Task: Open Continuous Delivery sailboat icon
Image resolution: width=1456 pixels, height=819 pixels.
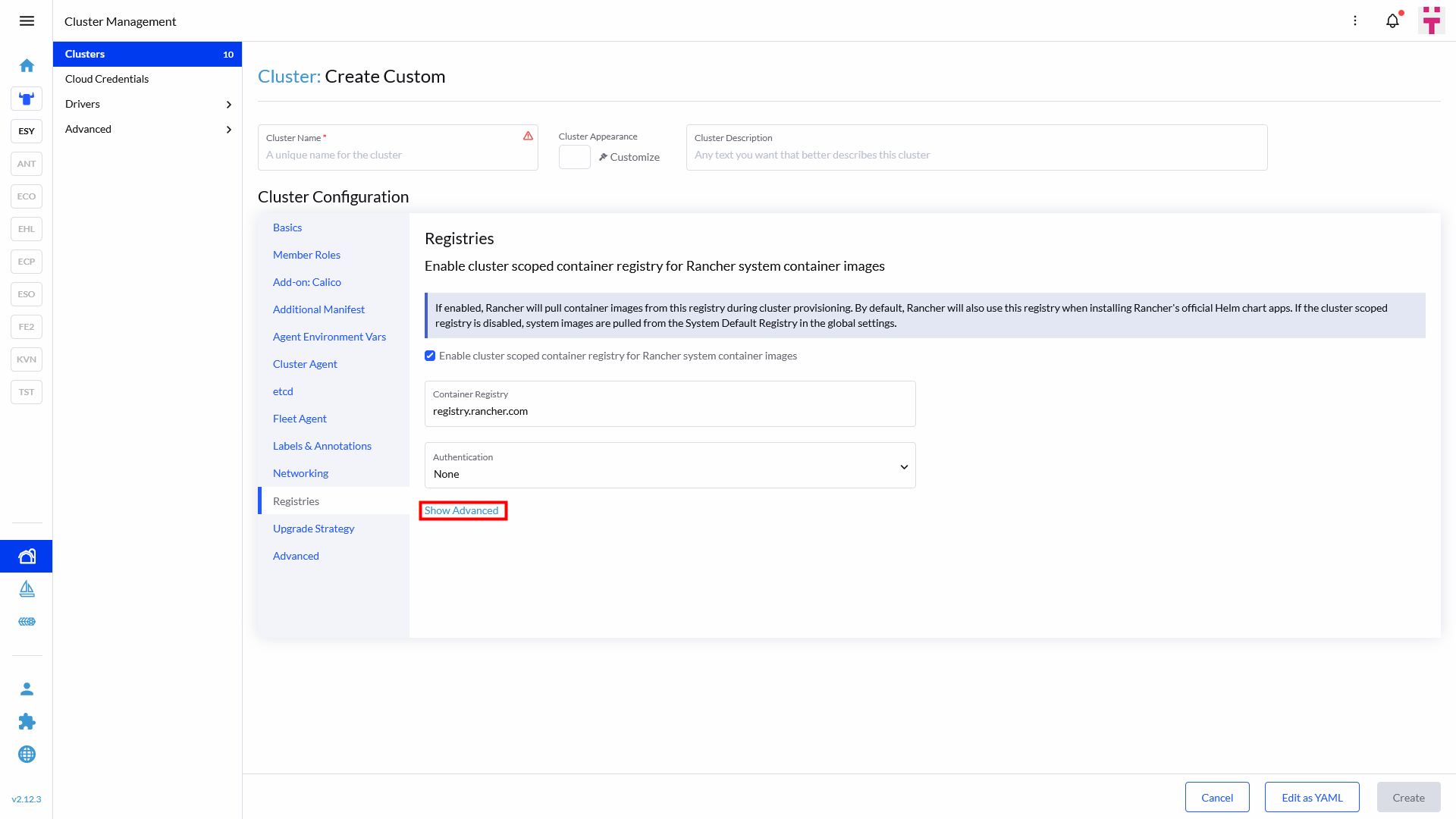Action: pyautogui.click(x=27, y=589)
